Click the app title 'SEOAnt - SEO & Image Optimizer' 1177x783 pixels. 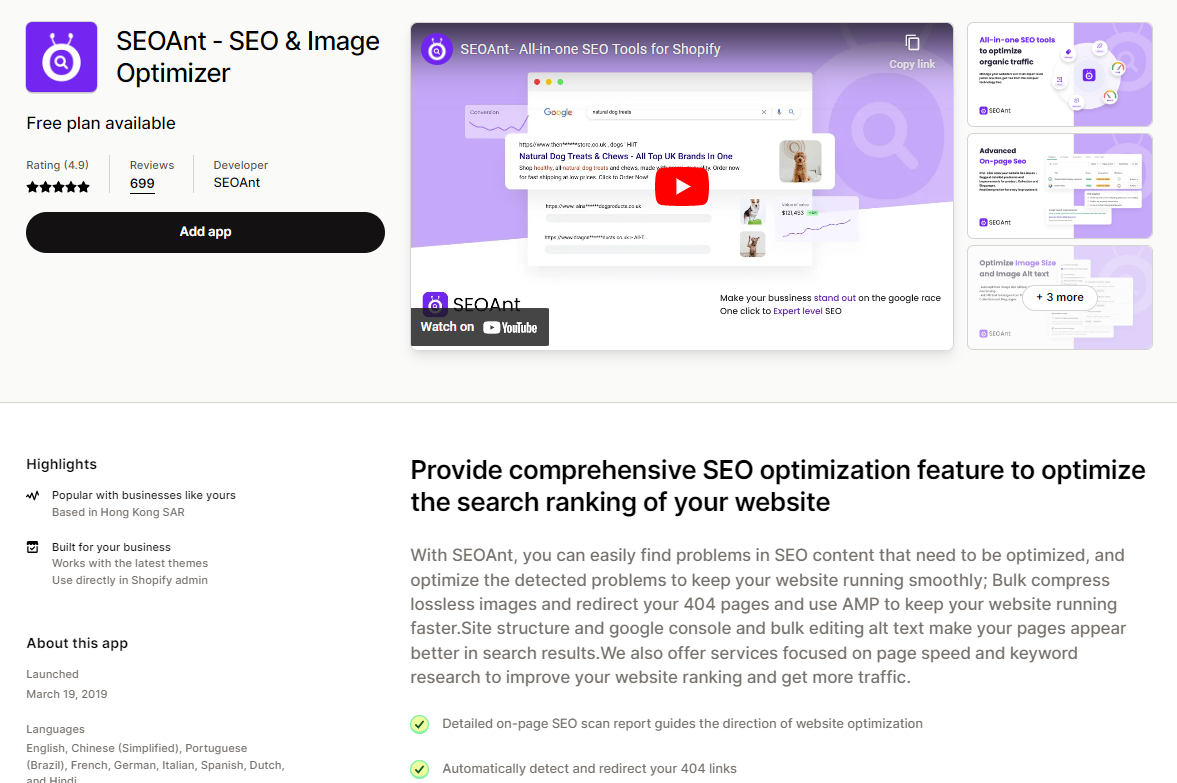(248, 57)
